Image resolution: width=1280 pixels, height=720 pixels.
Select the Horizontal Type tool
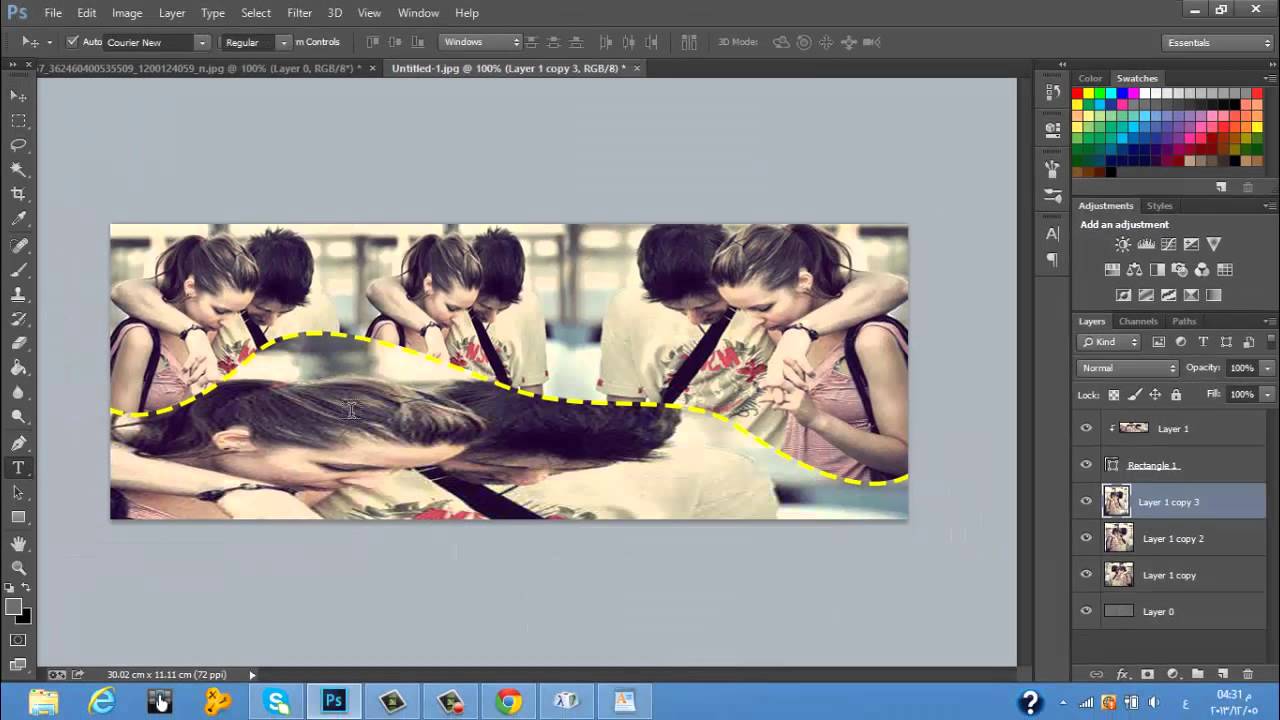18,468
